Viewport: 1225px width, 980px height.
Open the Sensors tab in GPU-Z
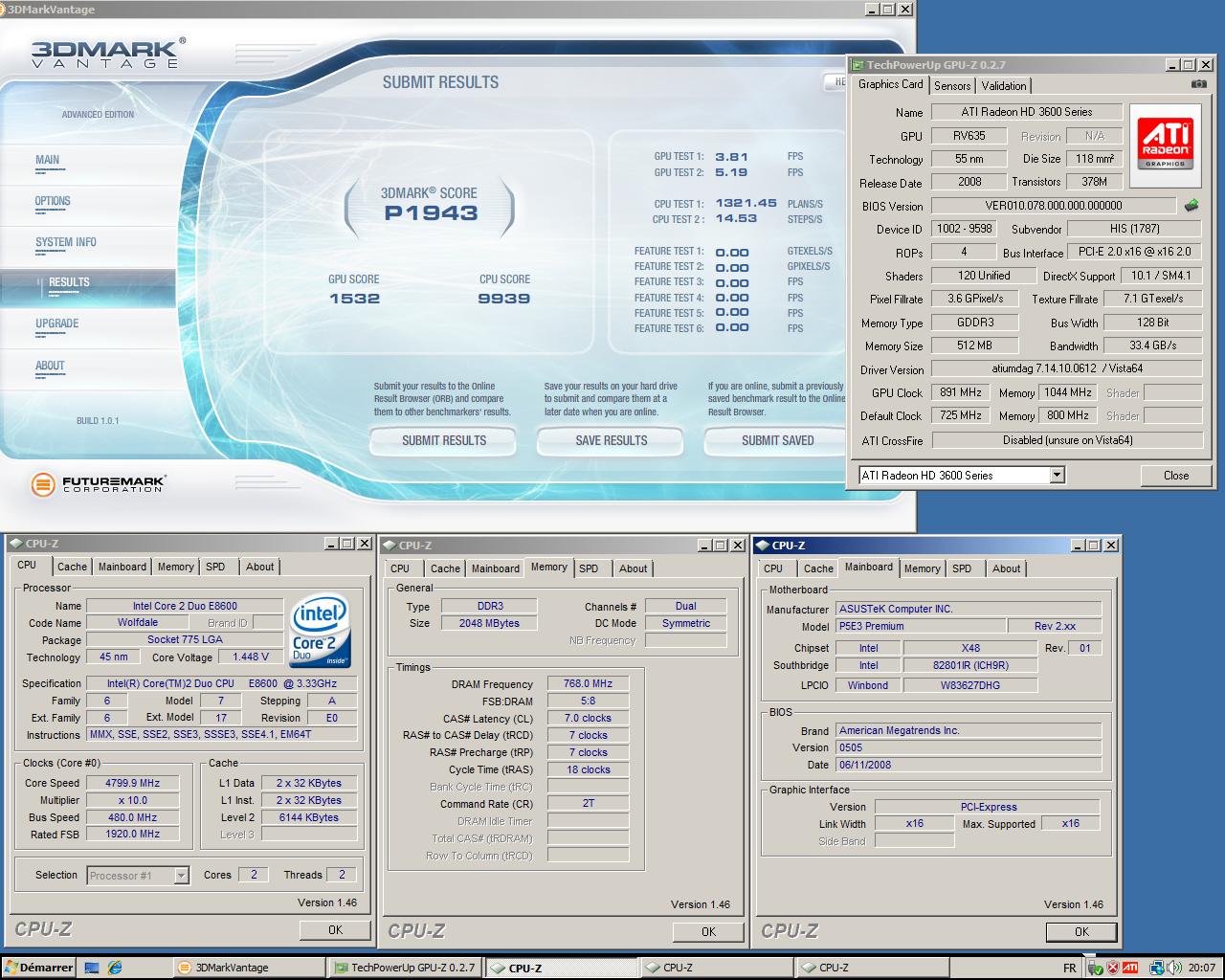[952, 86]
